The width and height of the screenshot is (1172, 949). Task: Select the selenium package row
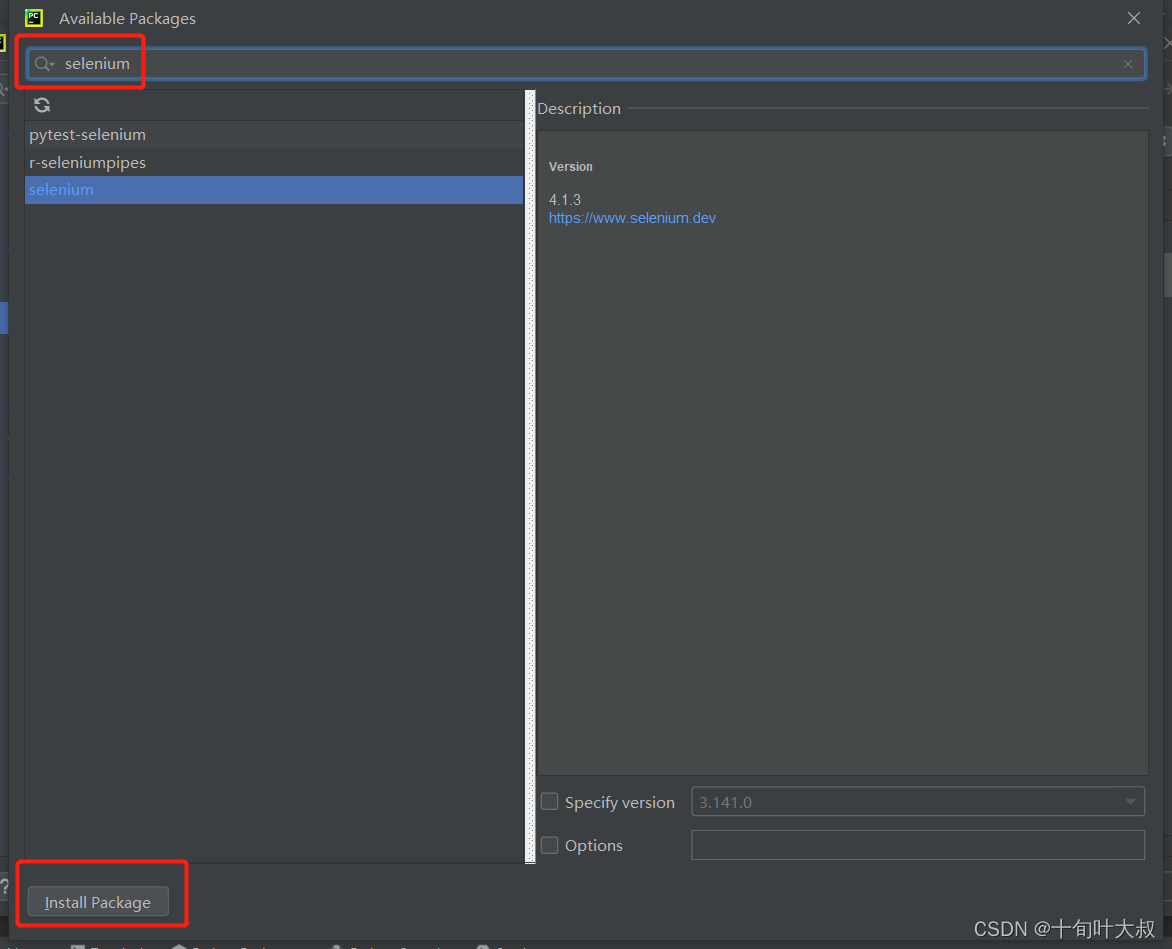274,190
